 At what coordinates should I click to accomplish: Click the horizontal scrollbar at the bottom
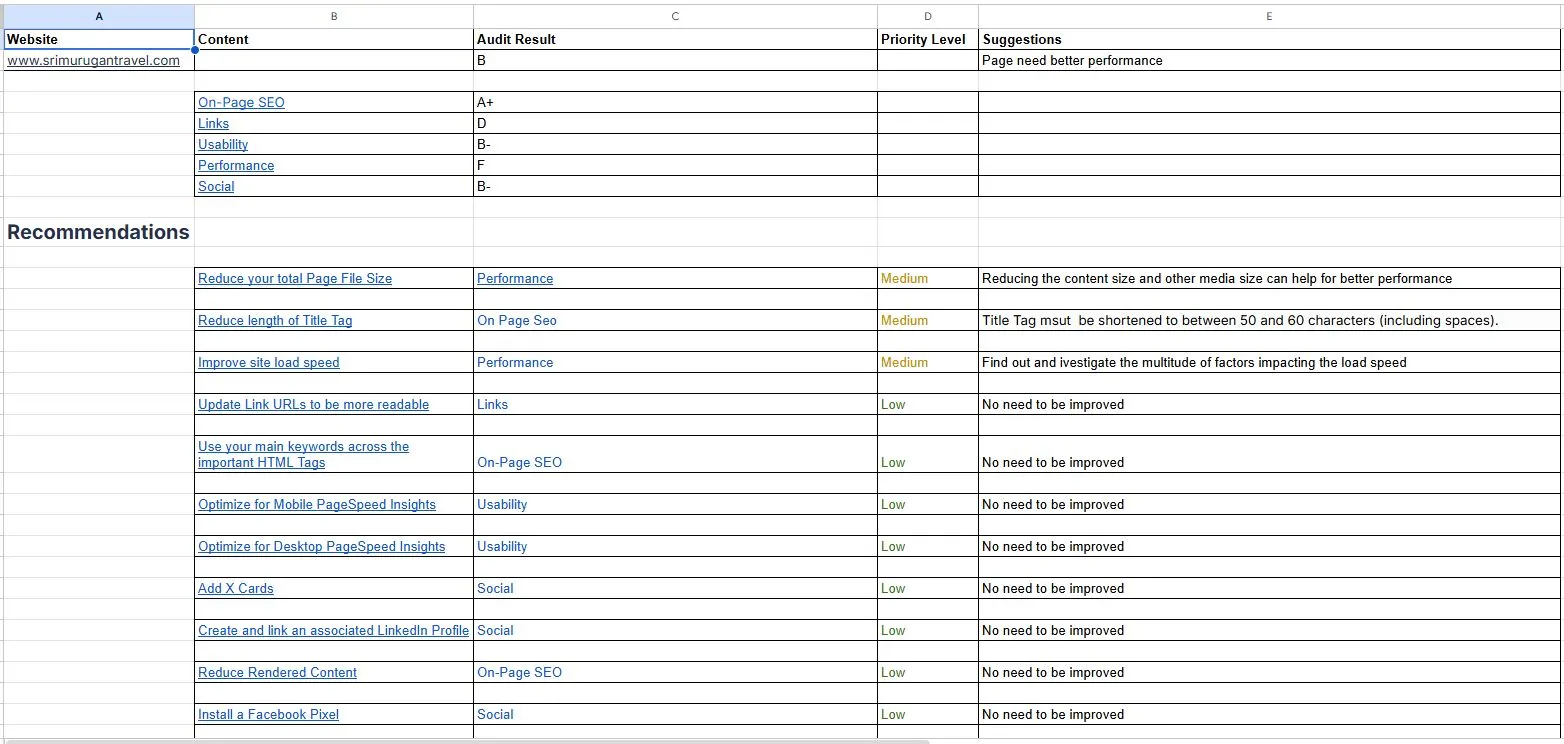coord(465,740)
